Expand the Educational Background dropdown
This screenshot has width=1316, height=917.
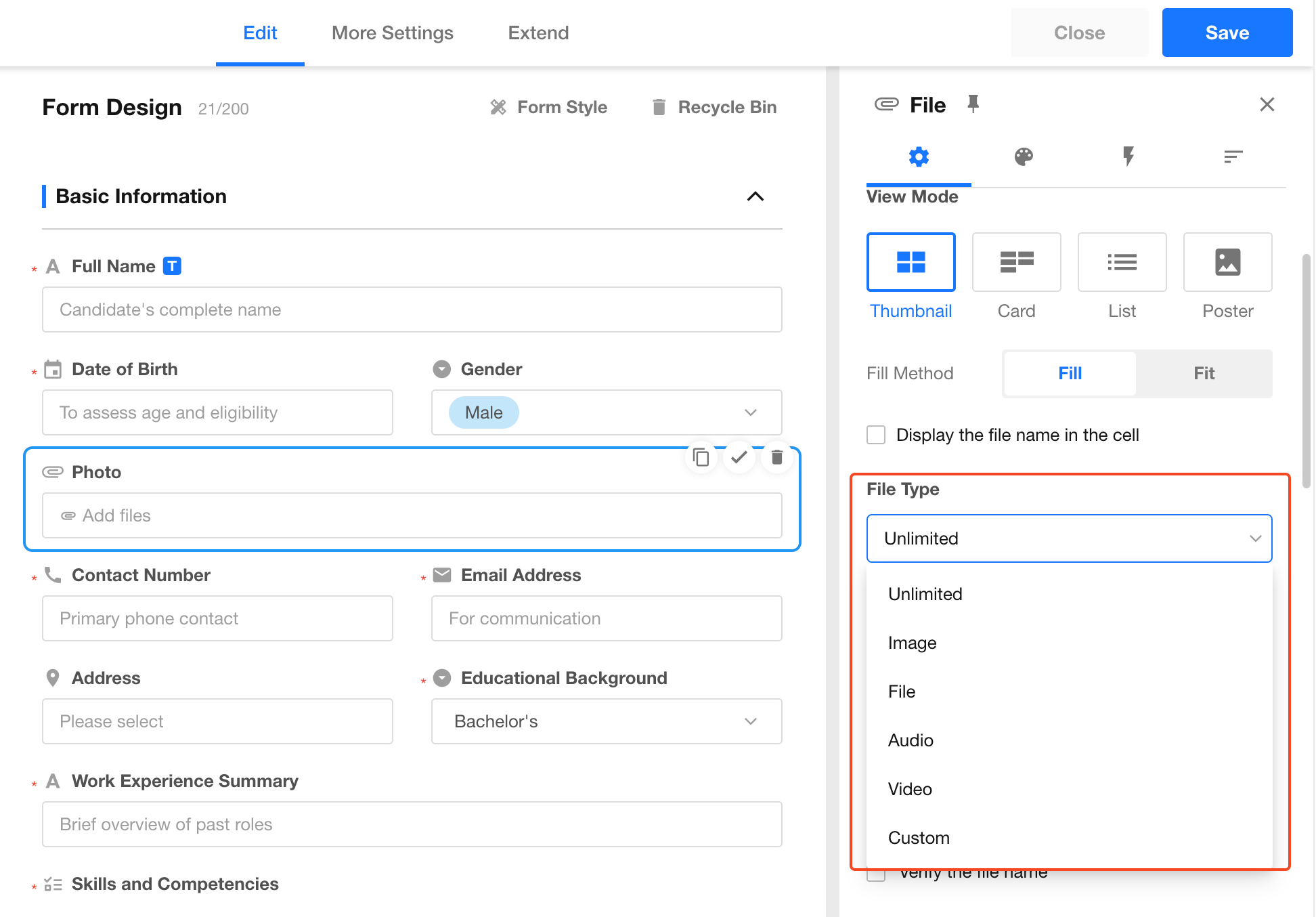[607, 721]
